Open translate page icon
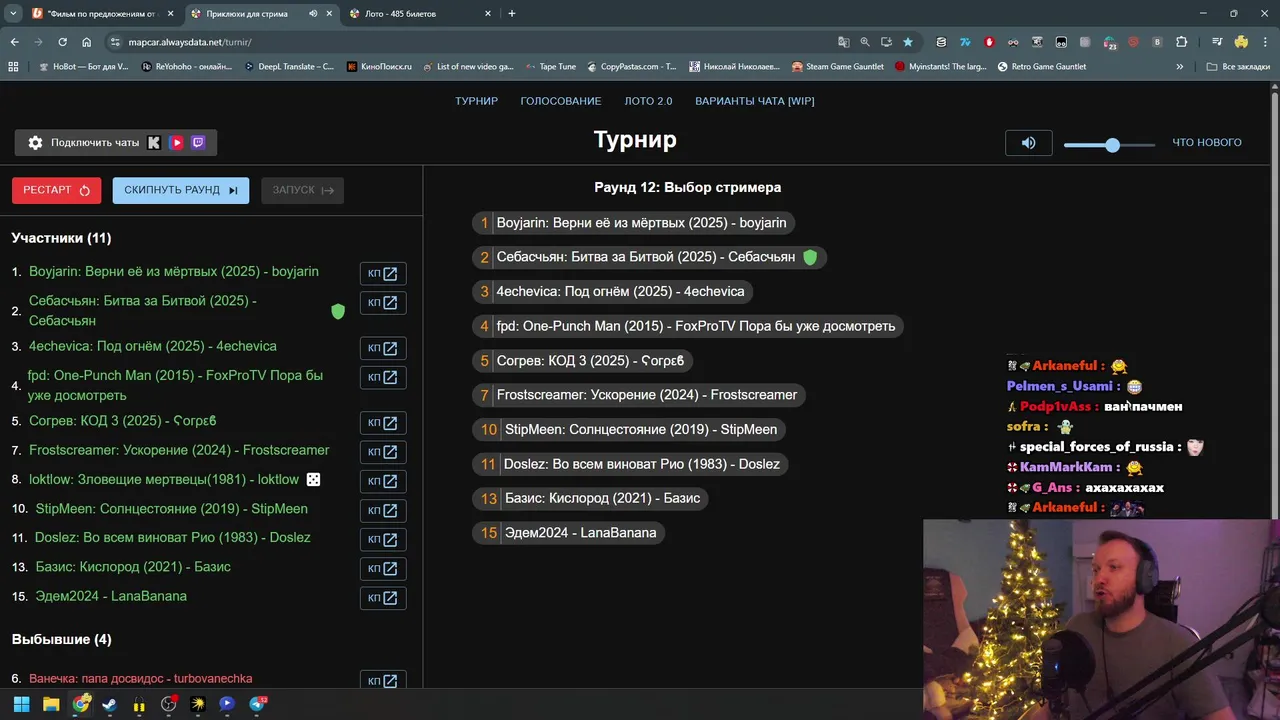Screen dimensions: 1280x720 tap(844, 42)
